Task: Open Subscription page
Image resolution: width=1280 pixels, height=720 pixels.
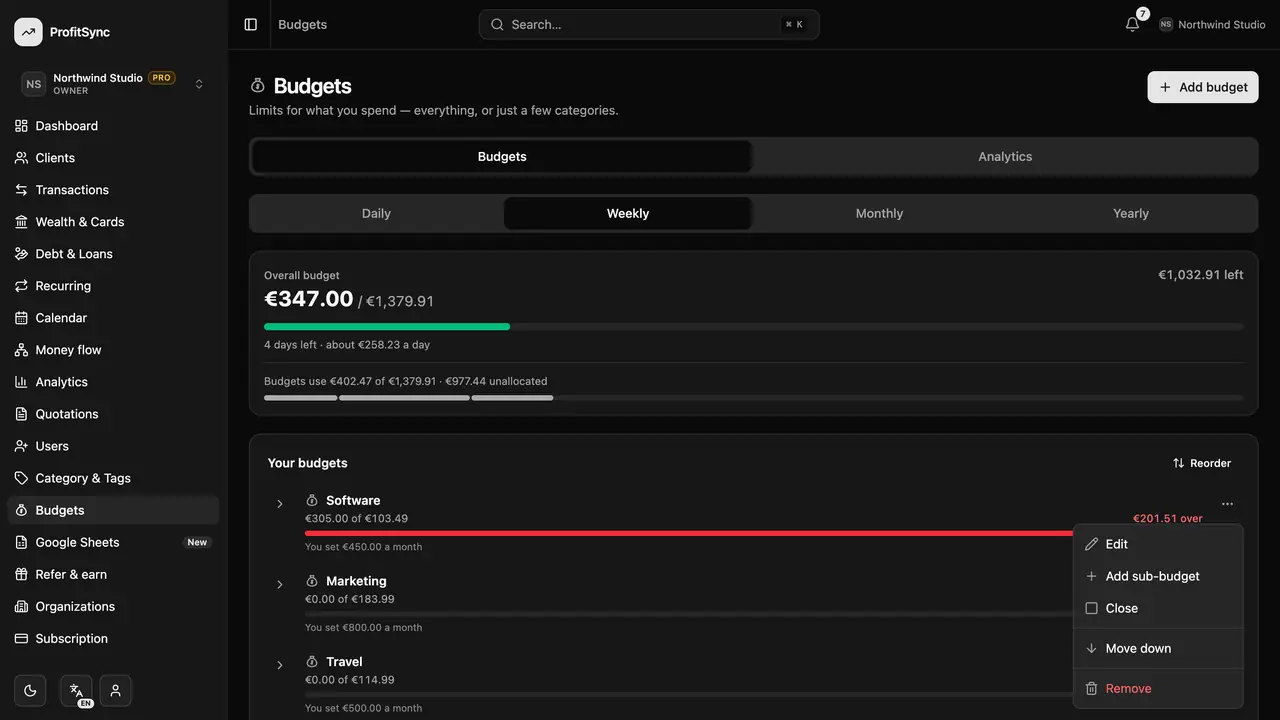Action: pyautogui.click(x=113, y=638)
